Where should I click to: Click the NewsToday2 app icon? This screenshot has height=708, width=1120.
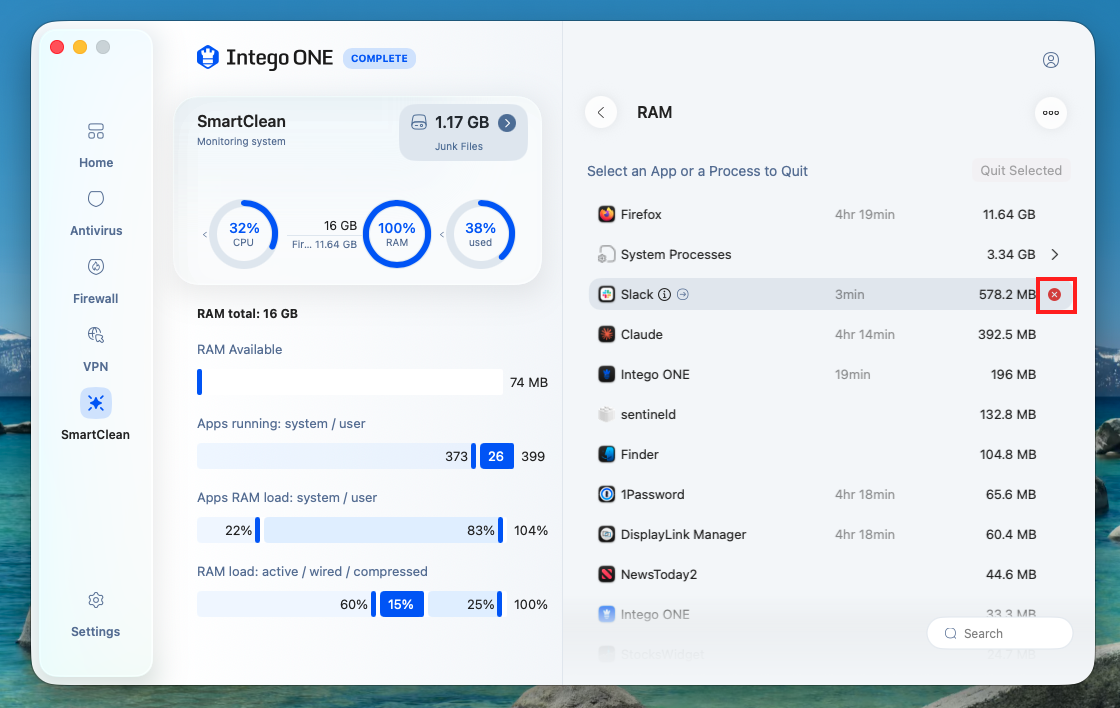click(x=606, y=574)
